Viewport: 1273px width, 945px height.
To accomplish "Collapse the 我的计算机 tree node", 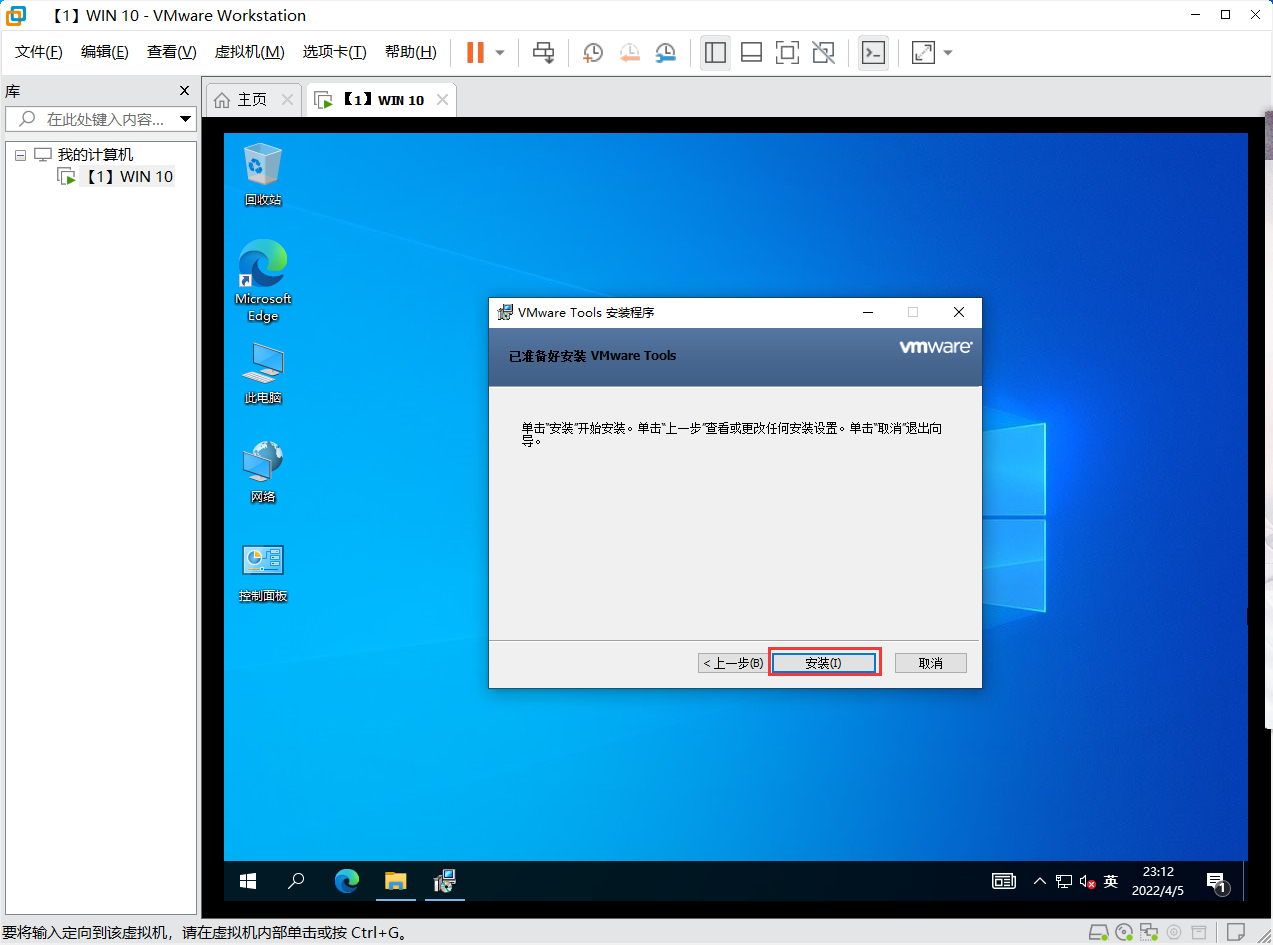I will pos(20,155).
